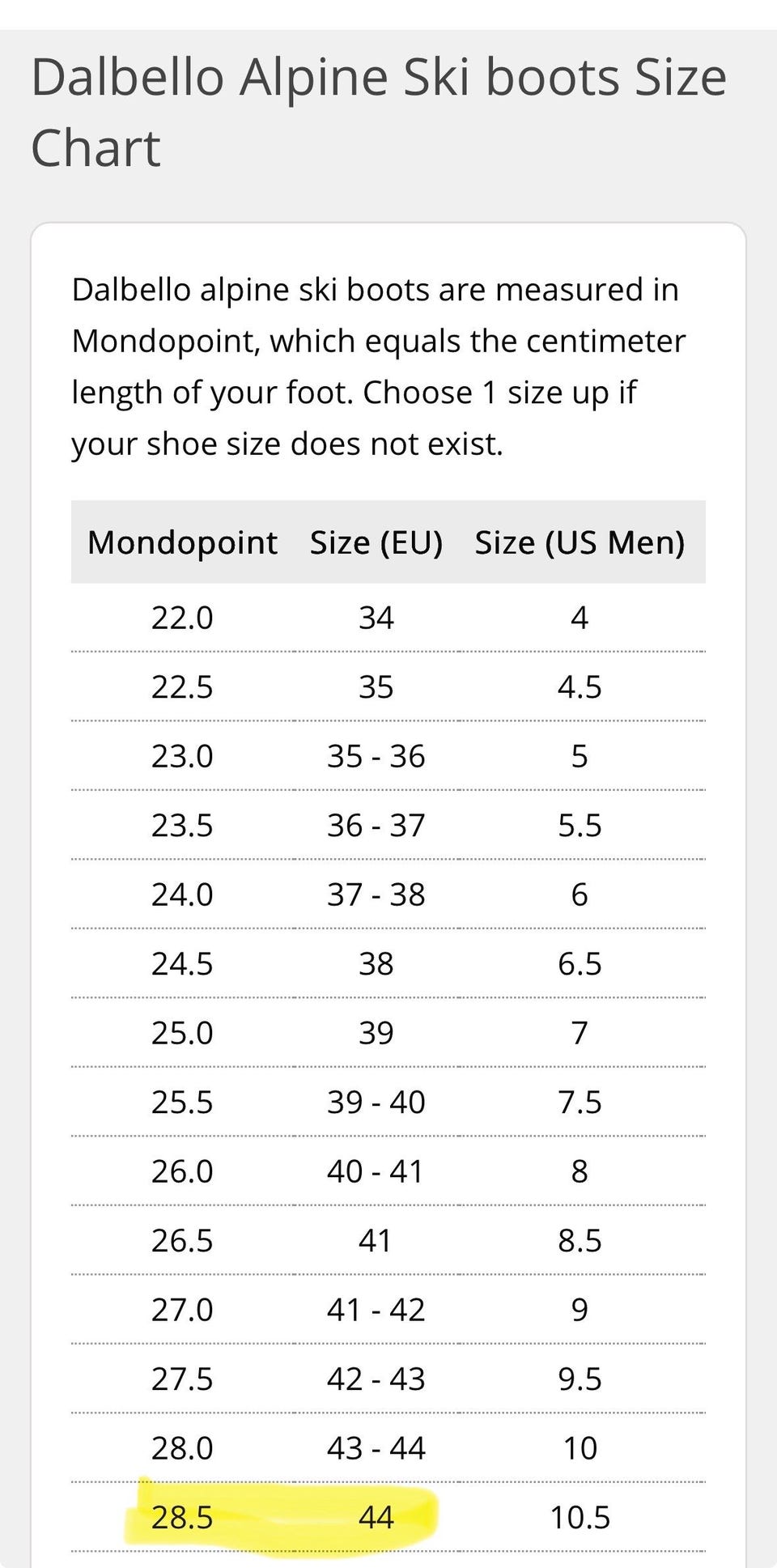Click the EU size 39 cell
Image resolution: width=777 pixels, height=1568 pixels.
(376, 1034)
